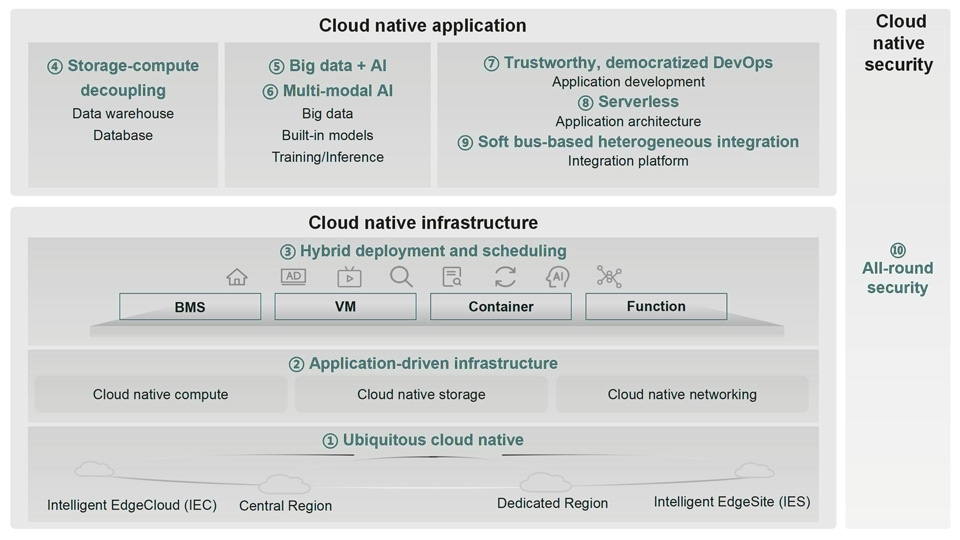Viewport: 960px width, 540px height.
Task: Select the BMS box
Action: coord(190,307)
